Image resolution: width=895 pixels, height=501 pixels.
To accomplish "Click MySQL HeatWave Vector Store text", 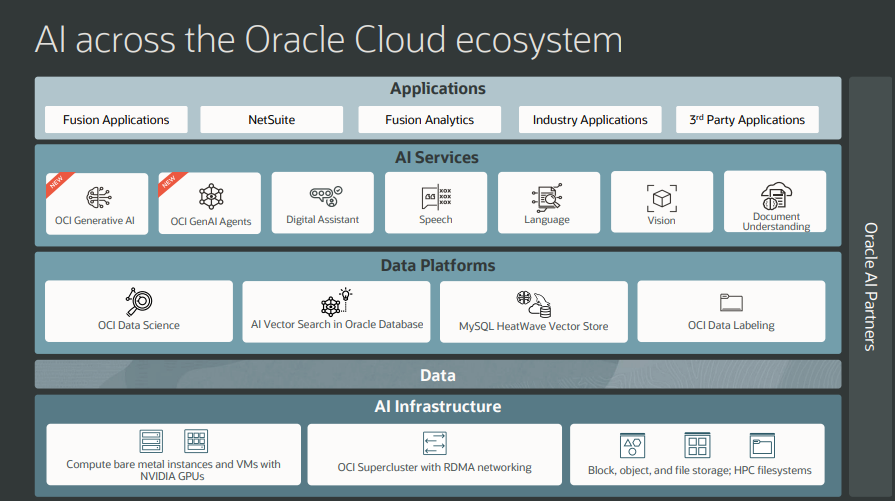I will 534,326.
